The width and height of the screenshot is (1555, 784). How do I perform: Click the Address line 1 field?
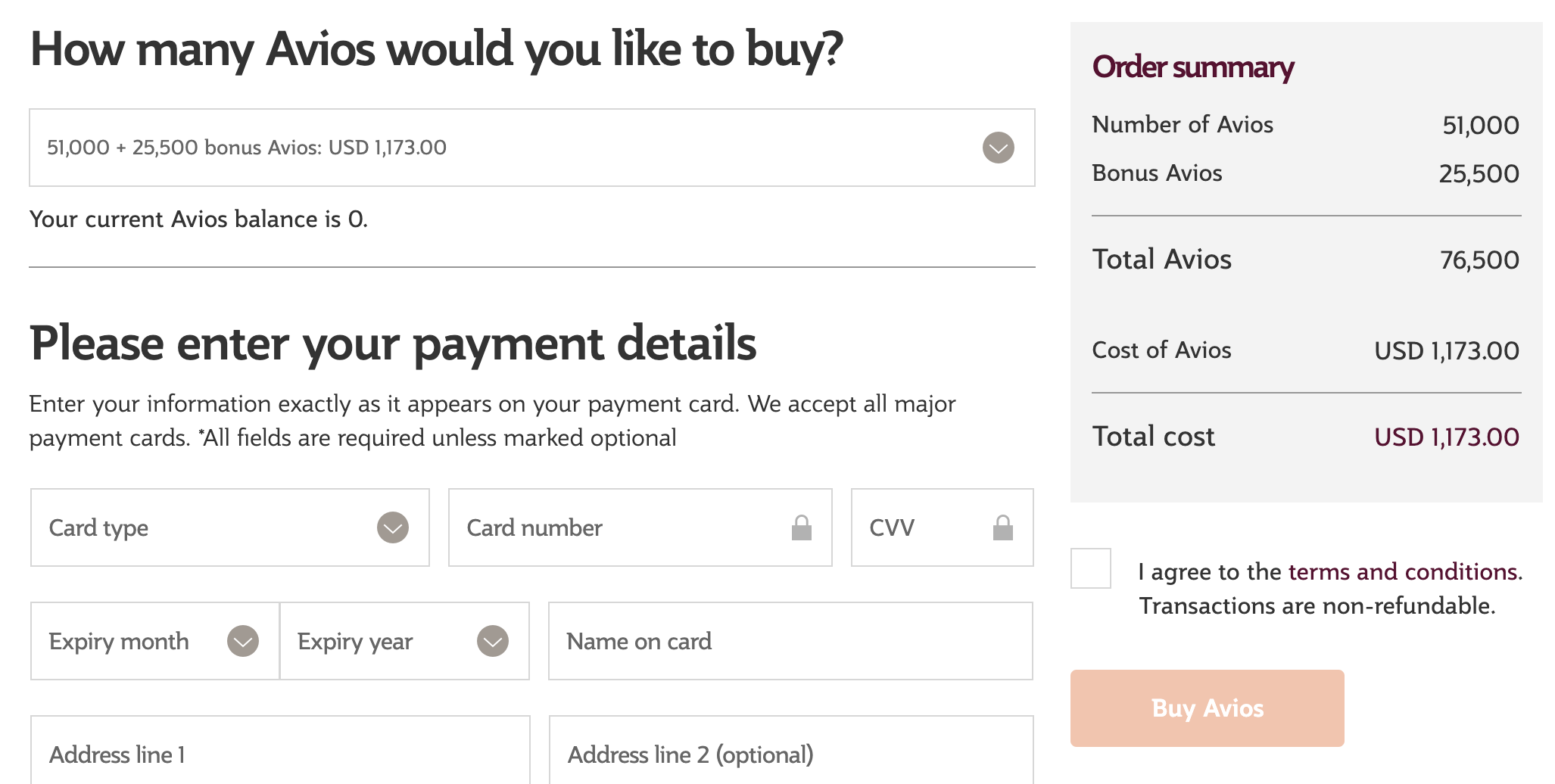[280, 754]
